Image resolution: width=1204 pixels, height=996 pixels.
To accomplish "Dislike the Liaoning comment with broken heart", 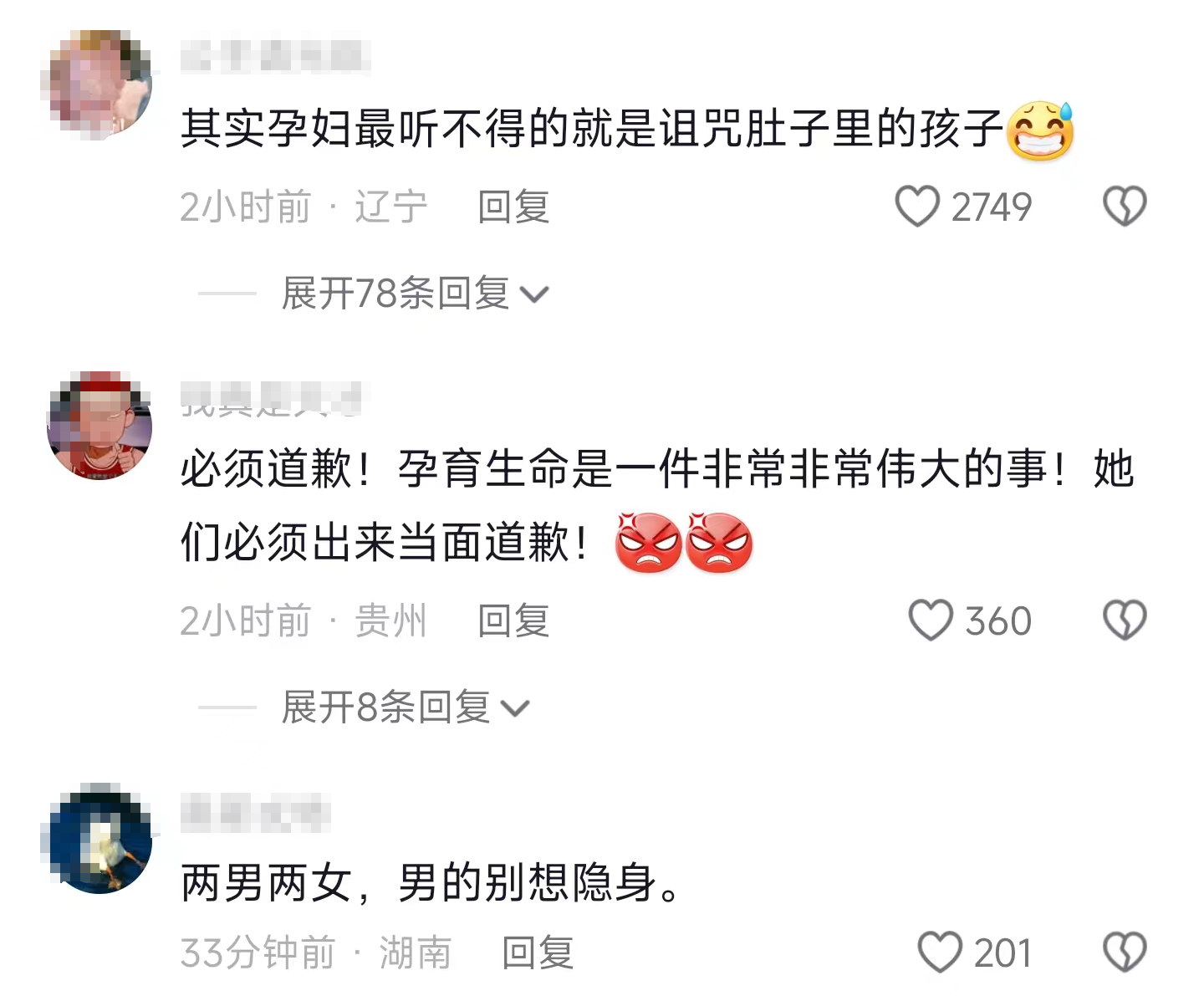I will pos(1125,207).
